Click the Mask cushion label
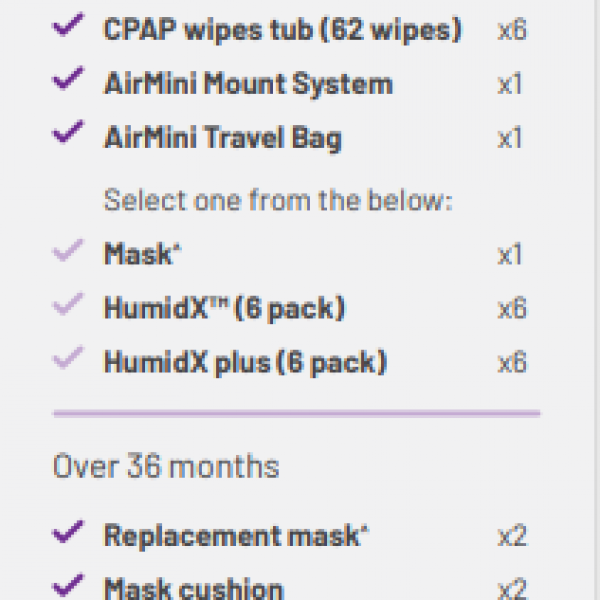 tap(194, 589)
